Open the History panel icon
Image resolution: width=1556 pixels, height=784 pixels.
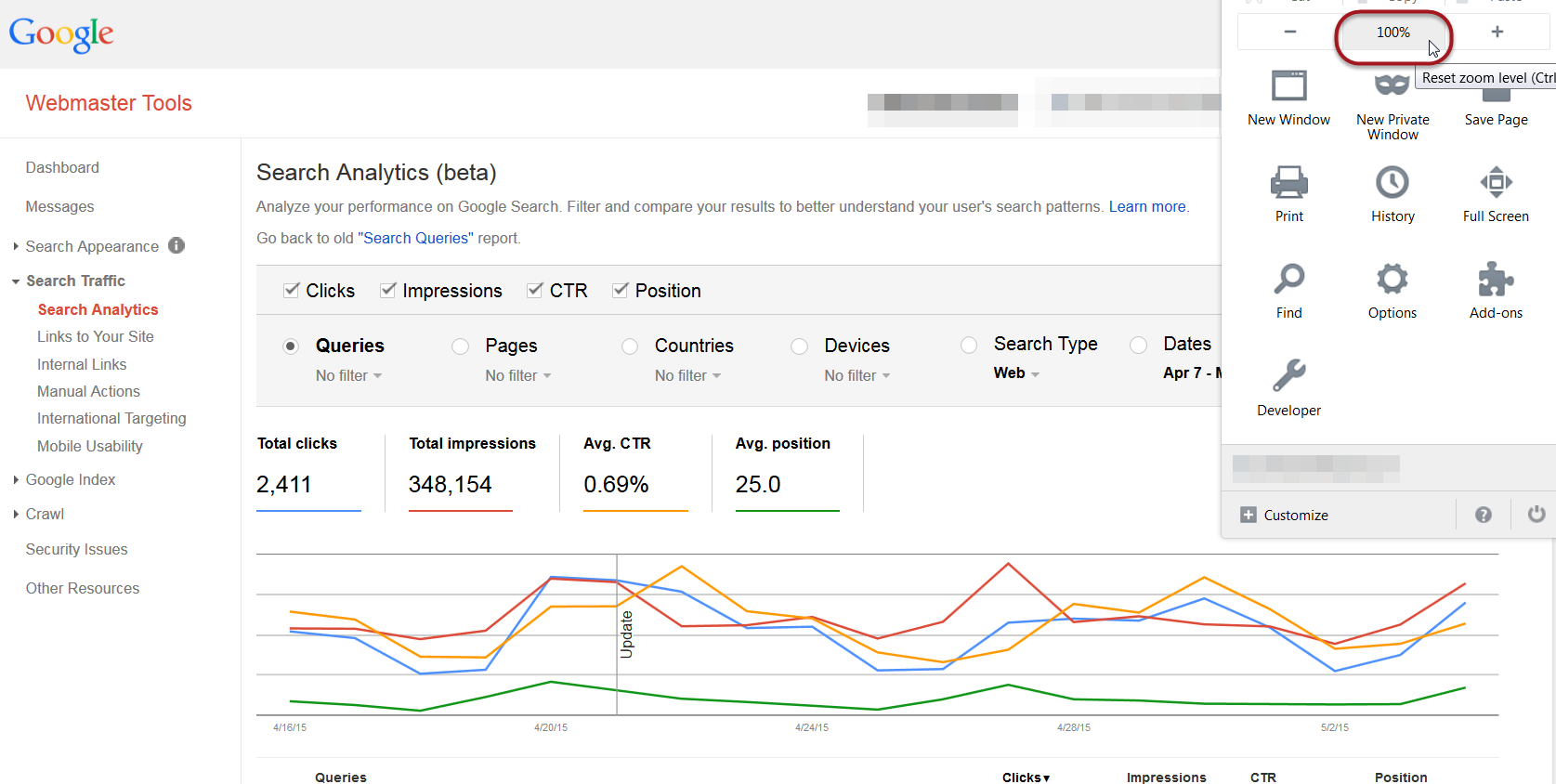[1392, 183]
